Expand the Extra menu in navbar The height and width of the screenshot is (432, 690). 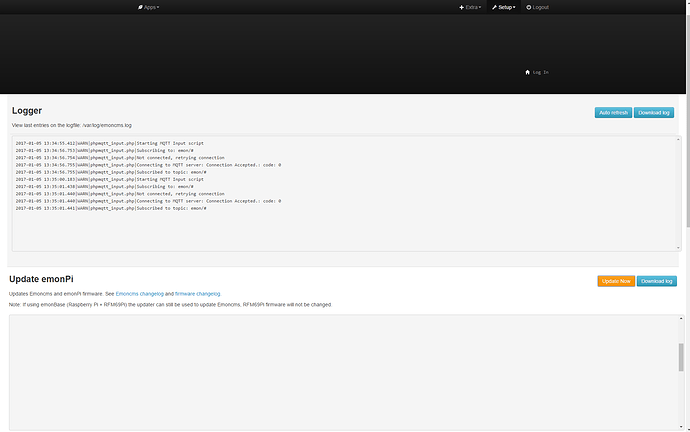[x=470, y=7]
